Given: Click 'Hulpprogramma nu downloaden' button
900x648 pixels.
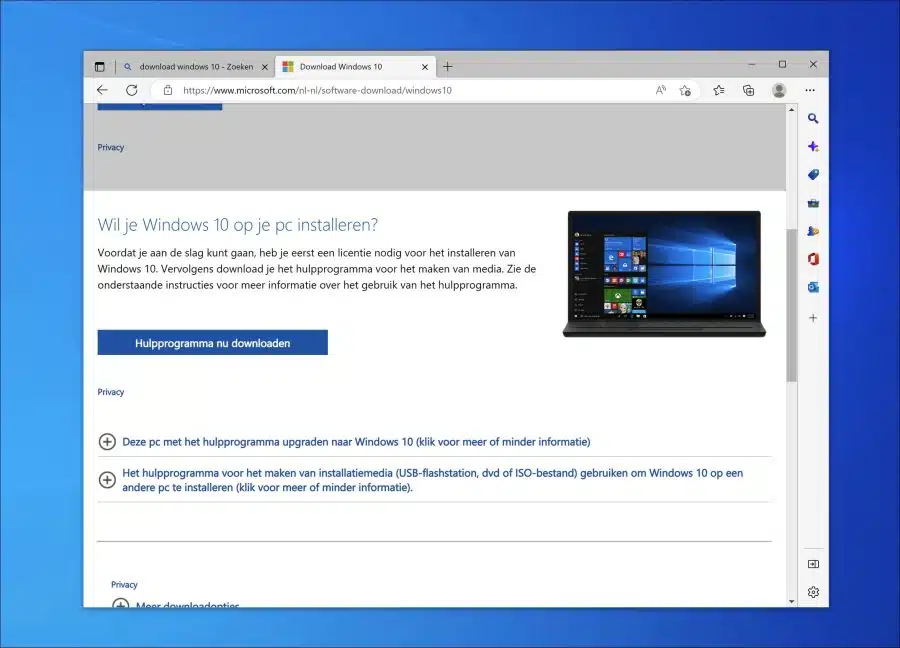Looking at the screenshot, I should click(x=212, y=343).
